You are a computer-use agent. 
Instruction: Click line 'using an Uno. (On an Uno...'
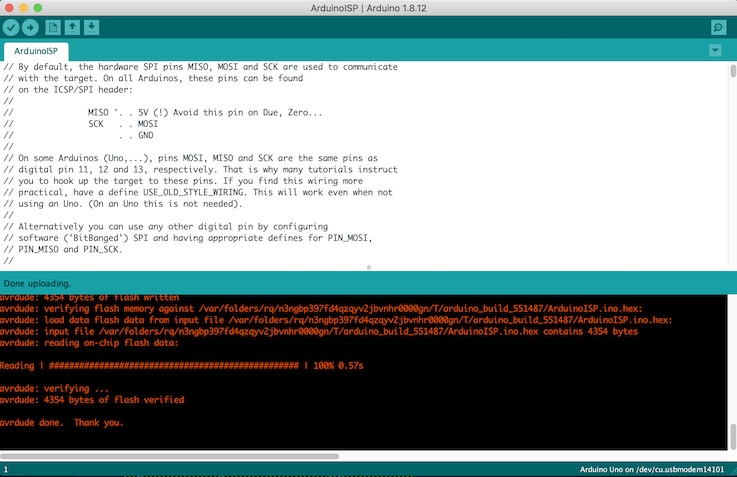click(x=123, y=203)
